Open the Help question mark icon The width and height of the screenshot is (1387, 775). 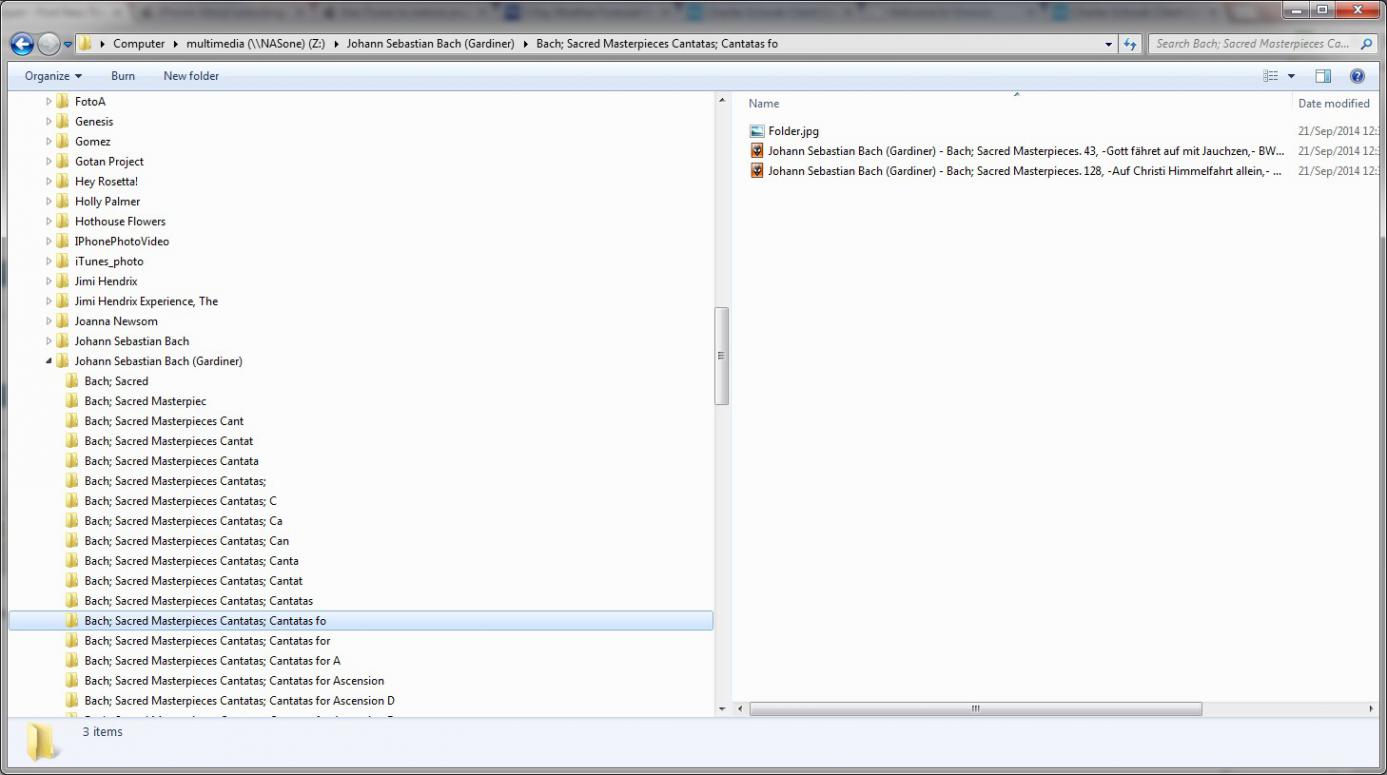1357,76
